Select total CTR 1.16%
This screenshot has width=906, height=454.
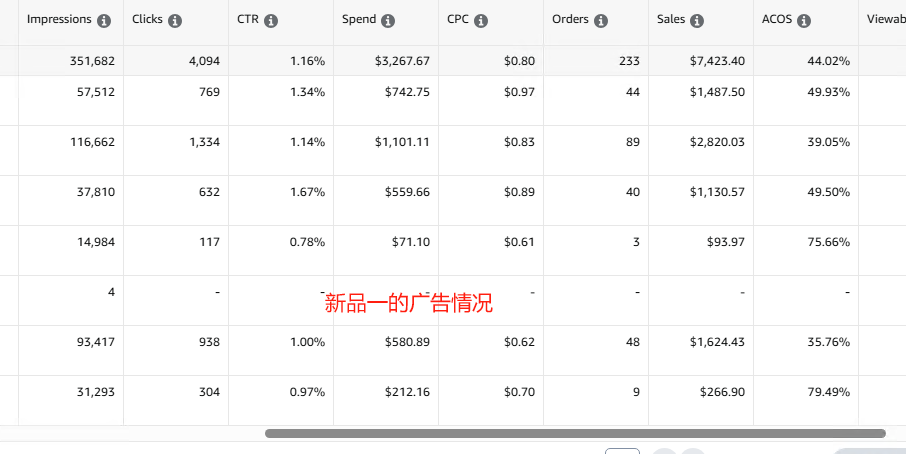[x=307, y=61]
